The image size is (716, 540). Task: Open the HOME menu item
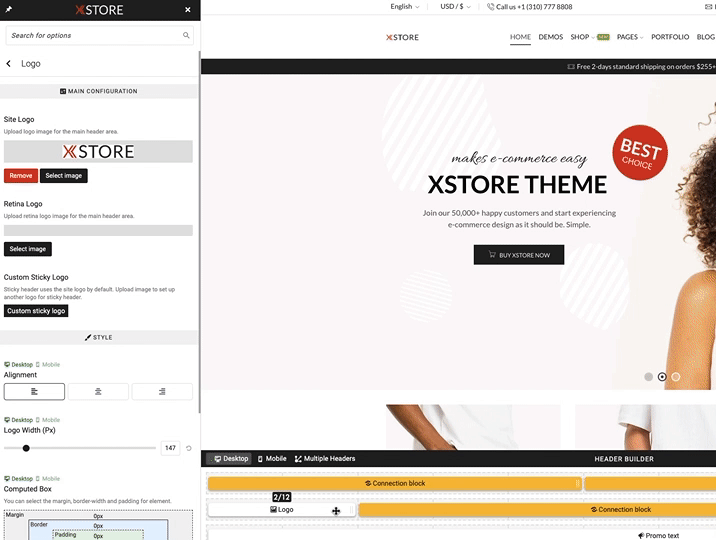520,37
